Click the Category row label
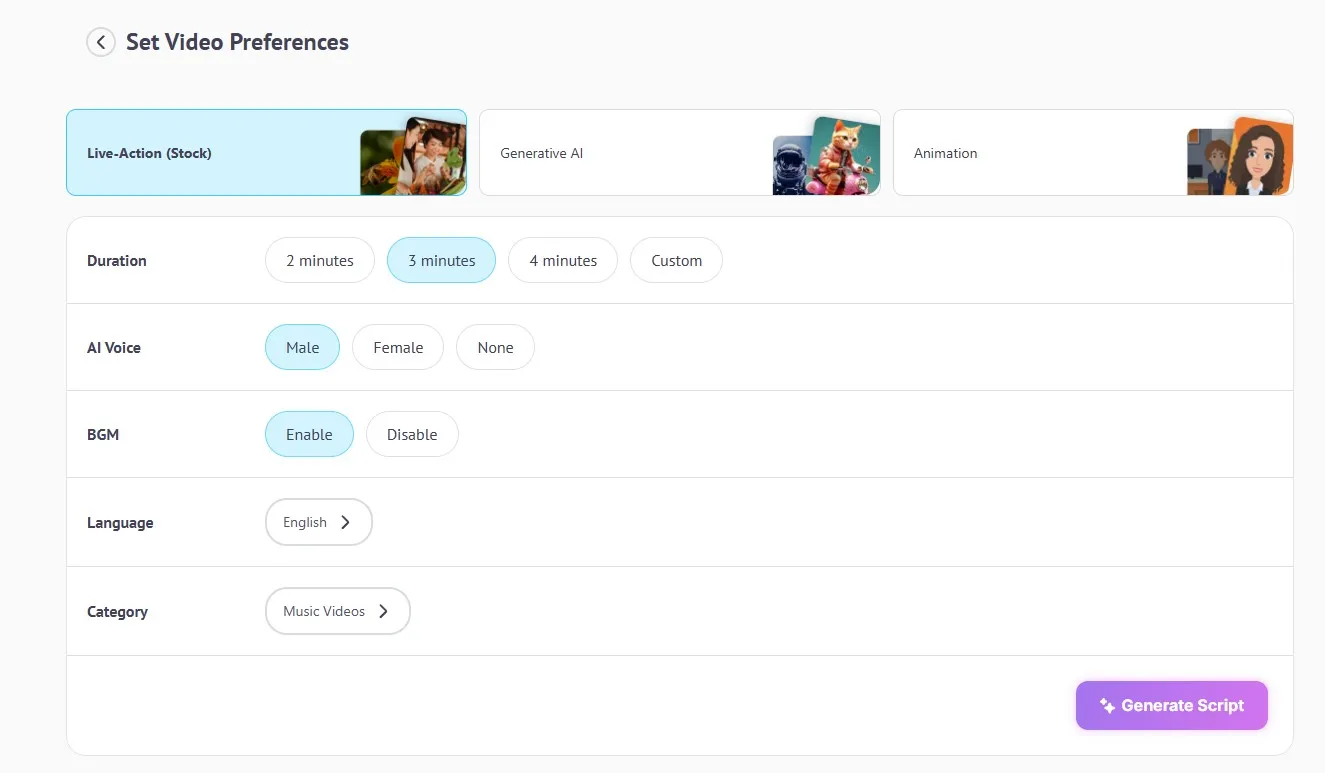Image resolution: width=1325 pixels, height=773 pixels. click(x=117, y=612)
